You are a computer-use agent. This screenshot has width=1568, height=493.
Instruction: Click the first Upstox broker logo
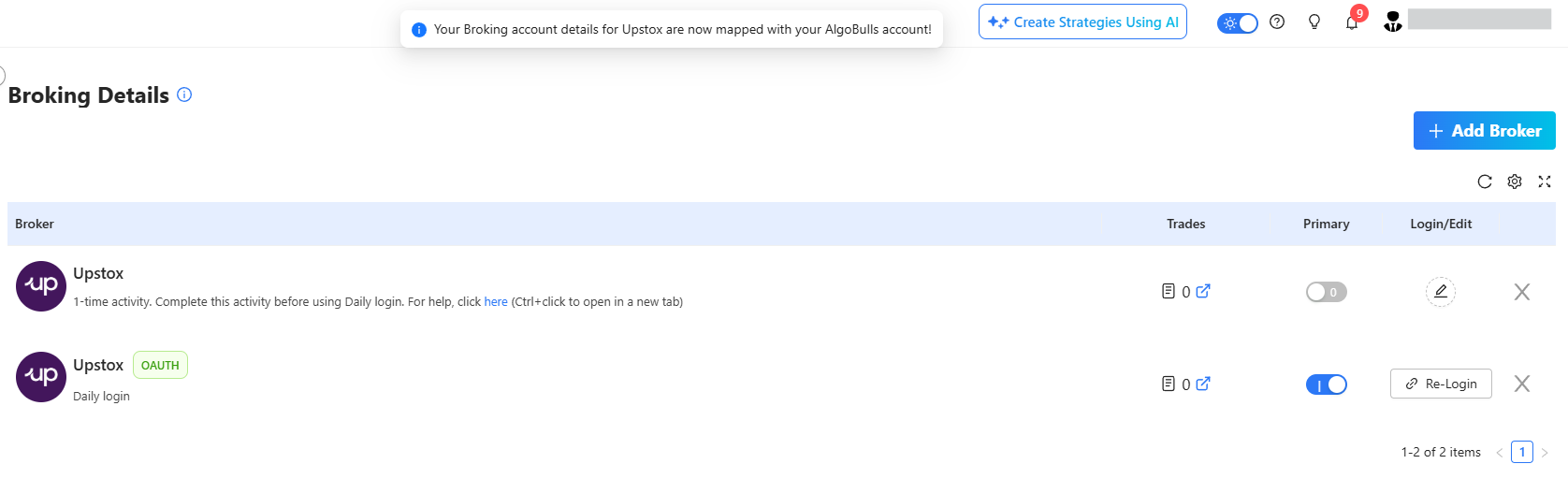tap(41, 286)
